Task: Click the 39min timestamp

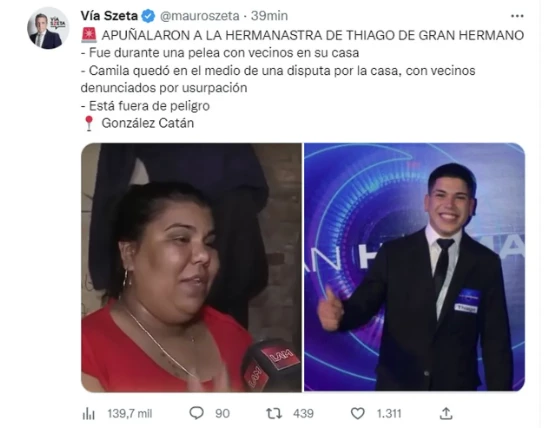Action: click(269, 16)
